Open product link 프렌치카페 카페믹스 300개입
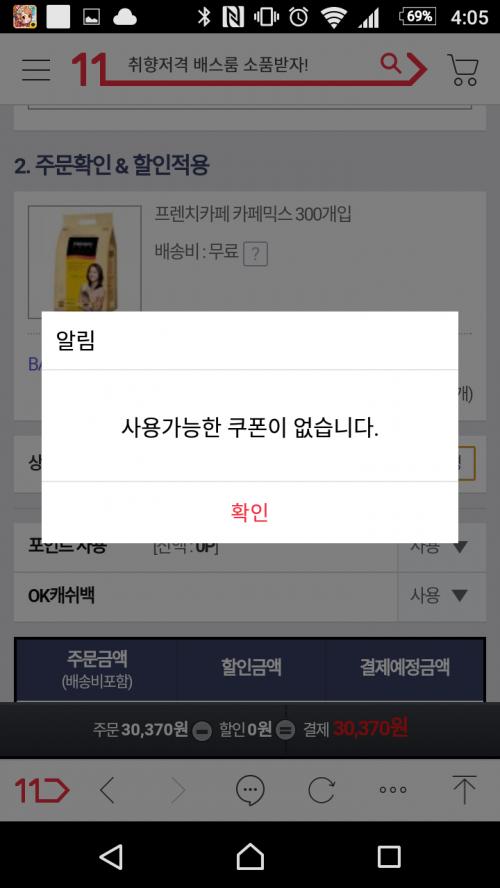Screen dimensions: 500x888 coord(253,215)
